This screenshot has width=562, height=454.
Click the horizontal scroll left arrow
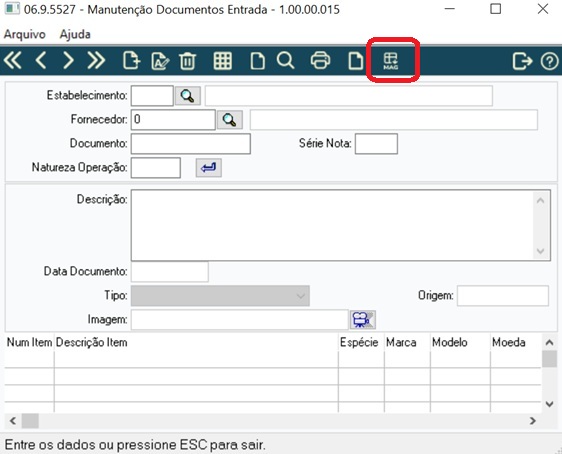click(13, 421)
